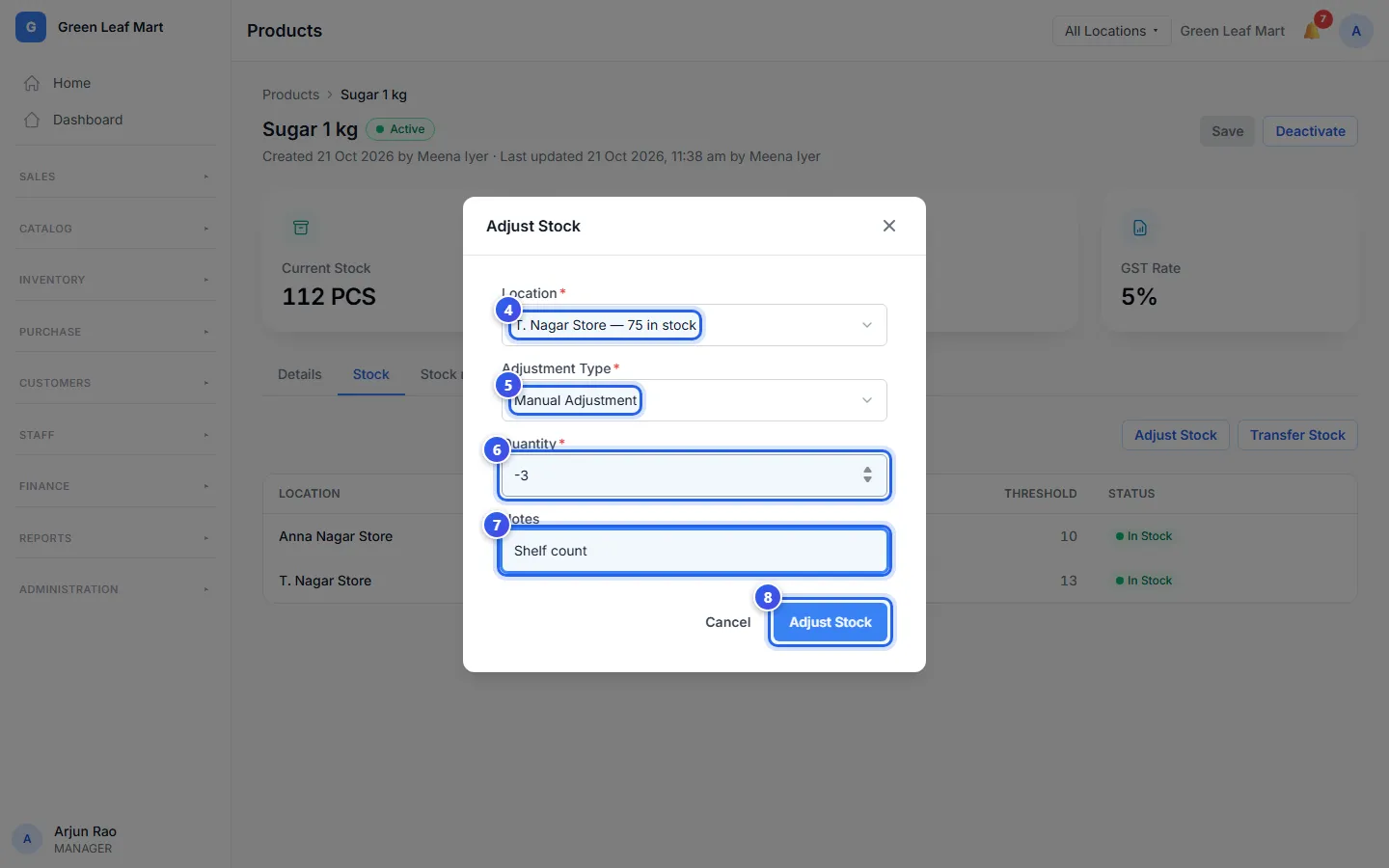Click the Threshold column header
This screenshot has height=868, width=1389.
[x=1040, y=494]
